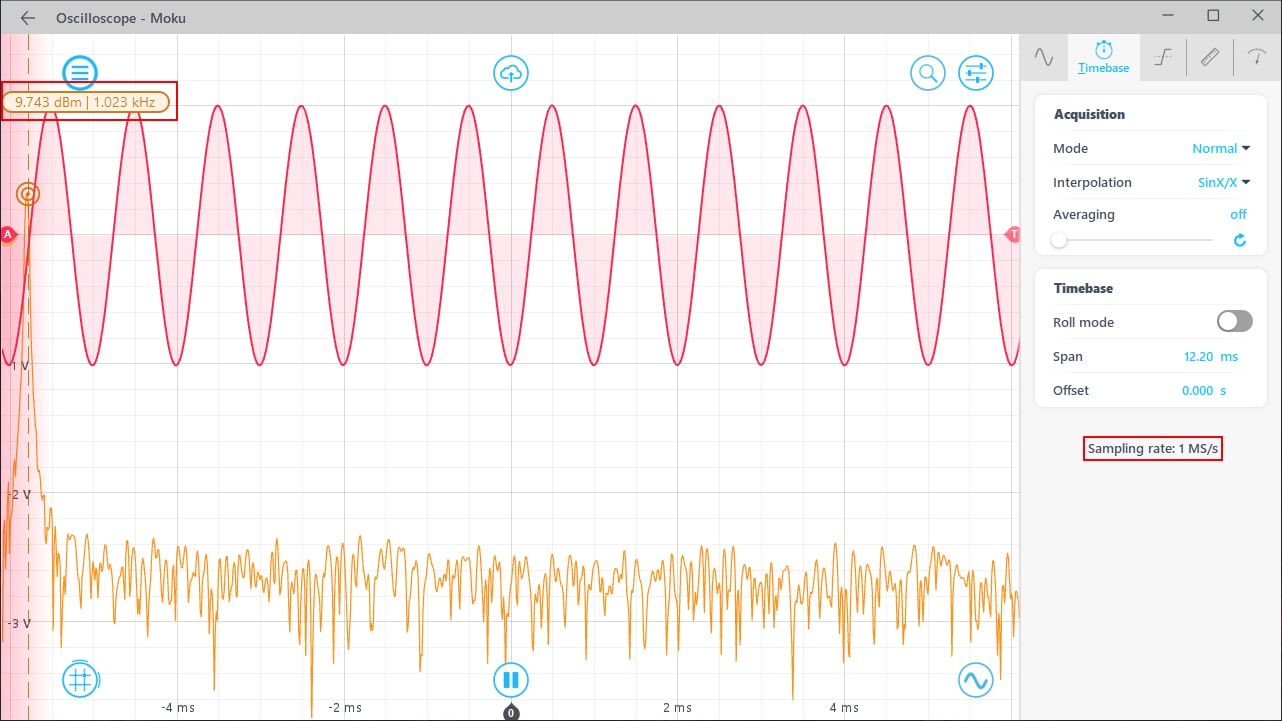Go back using the arrow icon
This screenshot has width=1282, height=721.
coord(28,18)
